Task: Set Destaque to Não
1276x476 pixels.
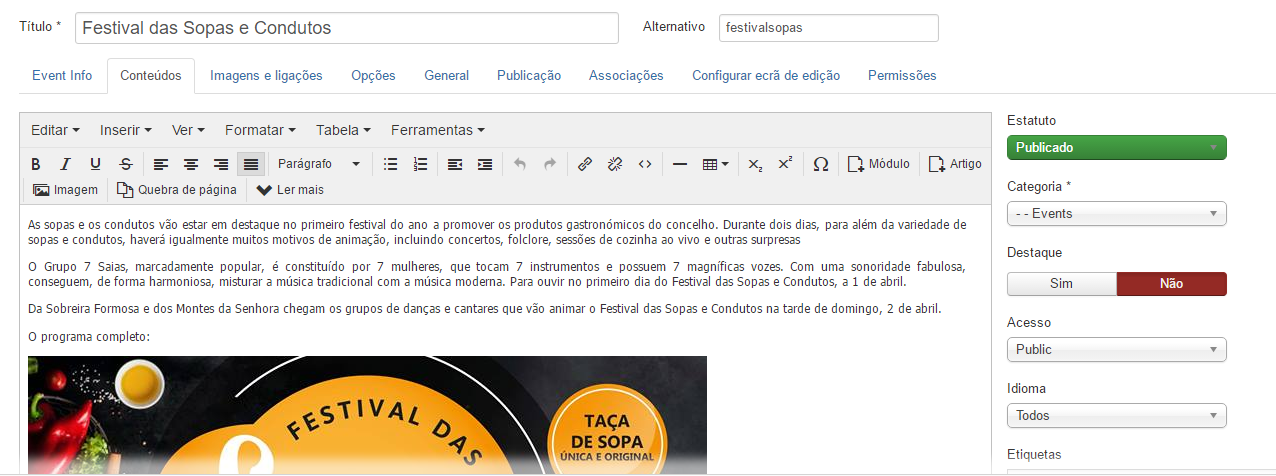Action: pyautogui.click(x=1171, y=284)
